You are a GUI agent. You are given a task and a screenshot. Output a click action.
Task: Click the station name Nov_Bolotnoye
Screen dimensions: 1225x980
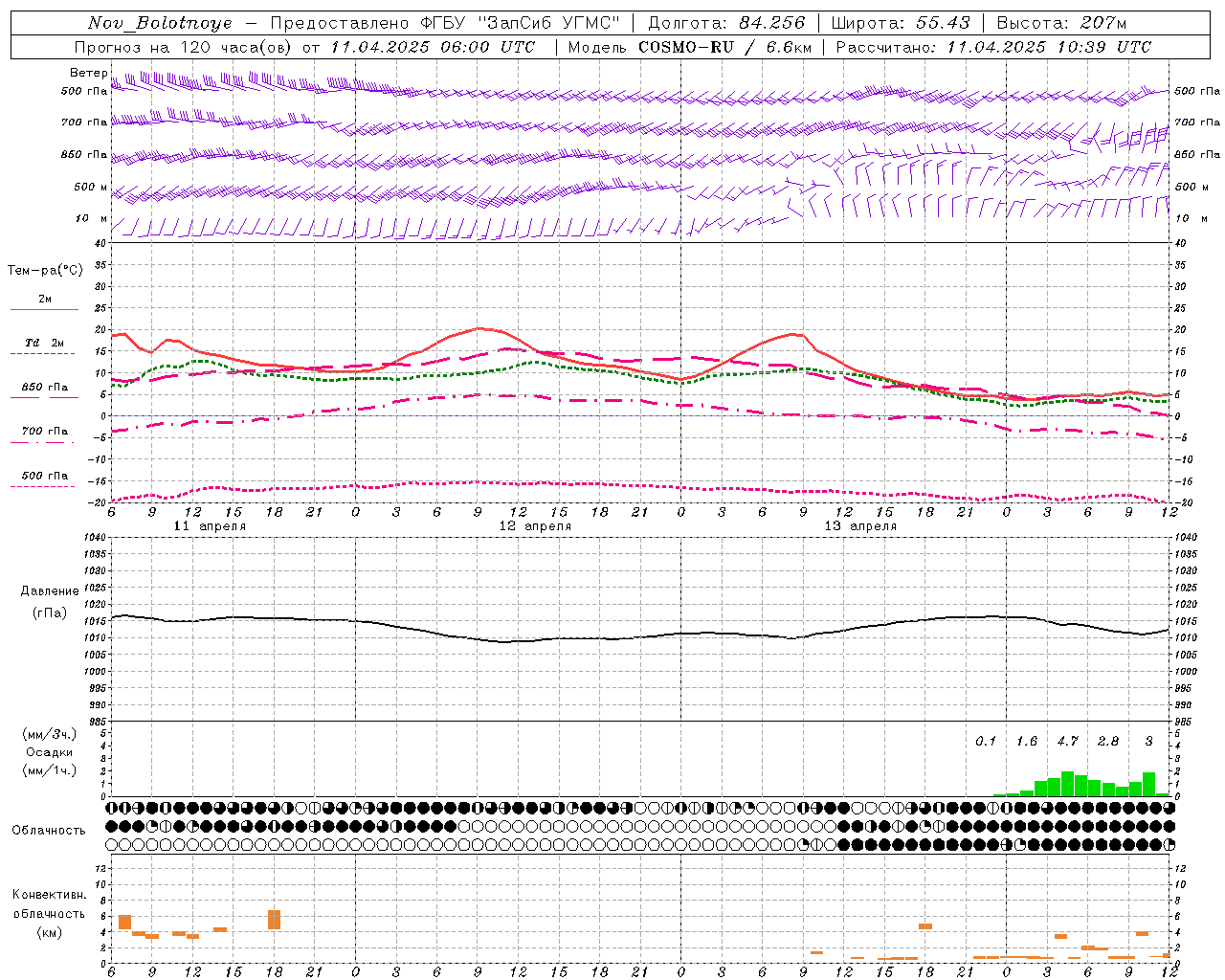click(160, 23)
